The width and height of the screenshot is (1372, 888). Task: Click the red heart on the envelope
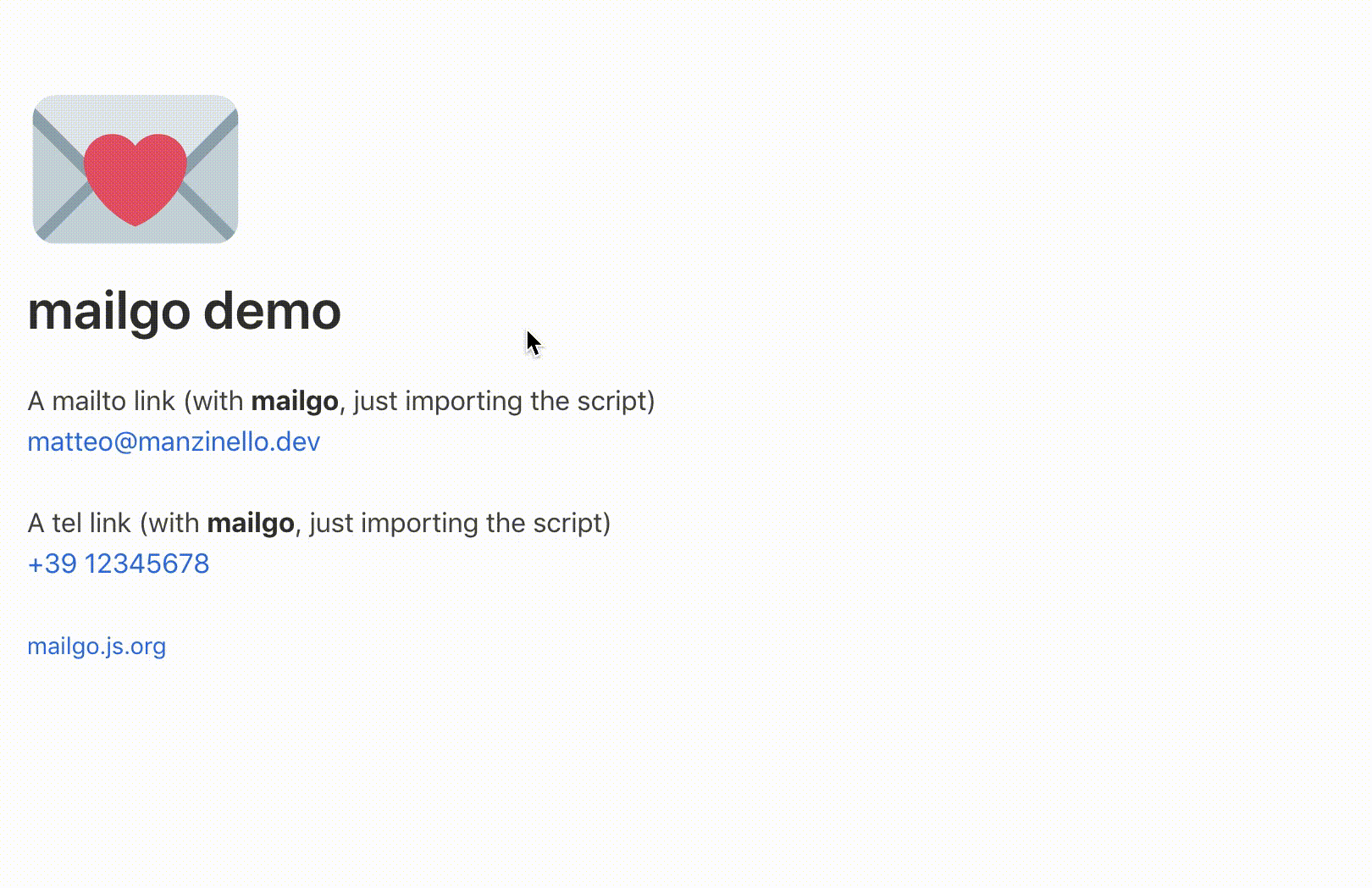[x=136, y=178]
